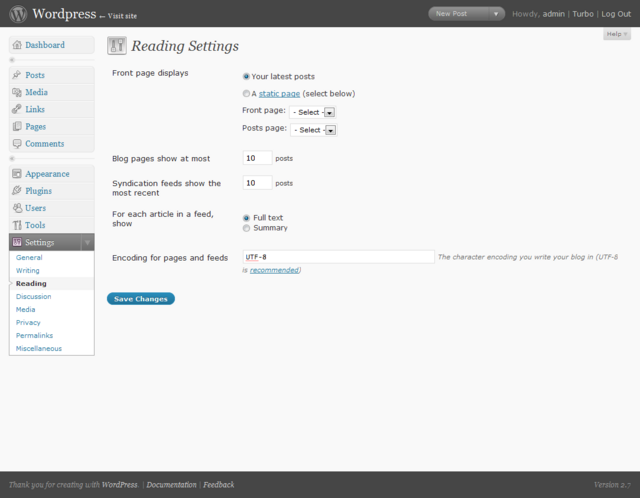Select 'Your latest posts' radio button
640x498 pixels.
[246, 76]
